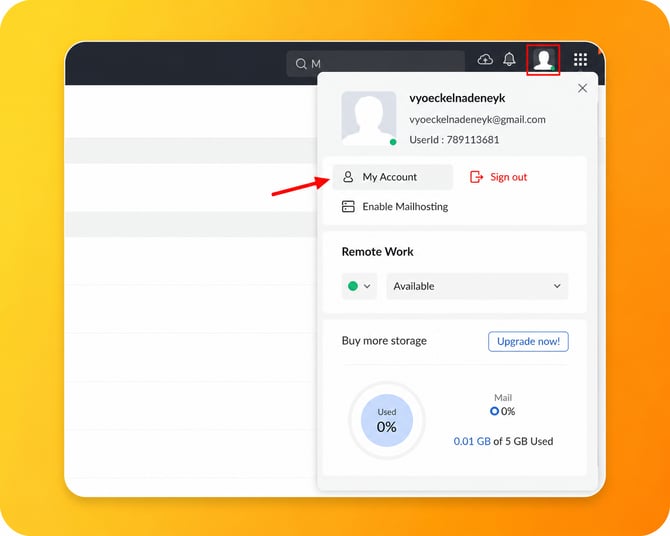Expand the green status indicator dropdown
670x536 pixels.
click(x=359, y=286)
